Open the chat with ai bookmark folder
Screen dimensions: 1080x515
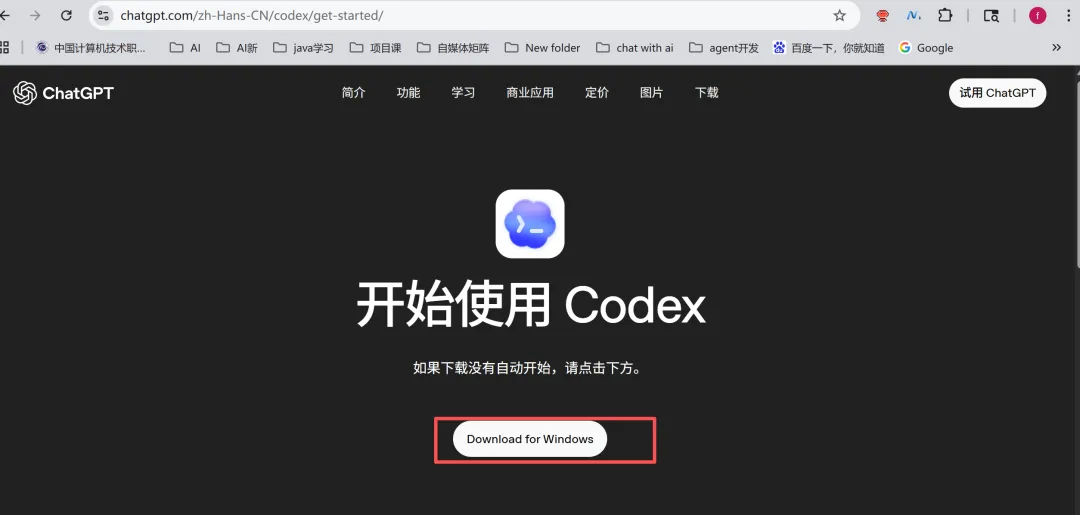coord(634,48)
